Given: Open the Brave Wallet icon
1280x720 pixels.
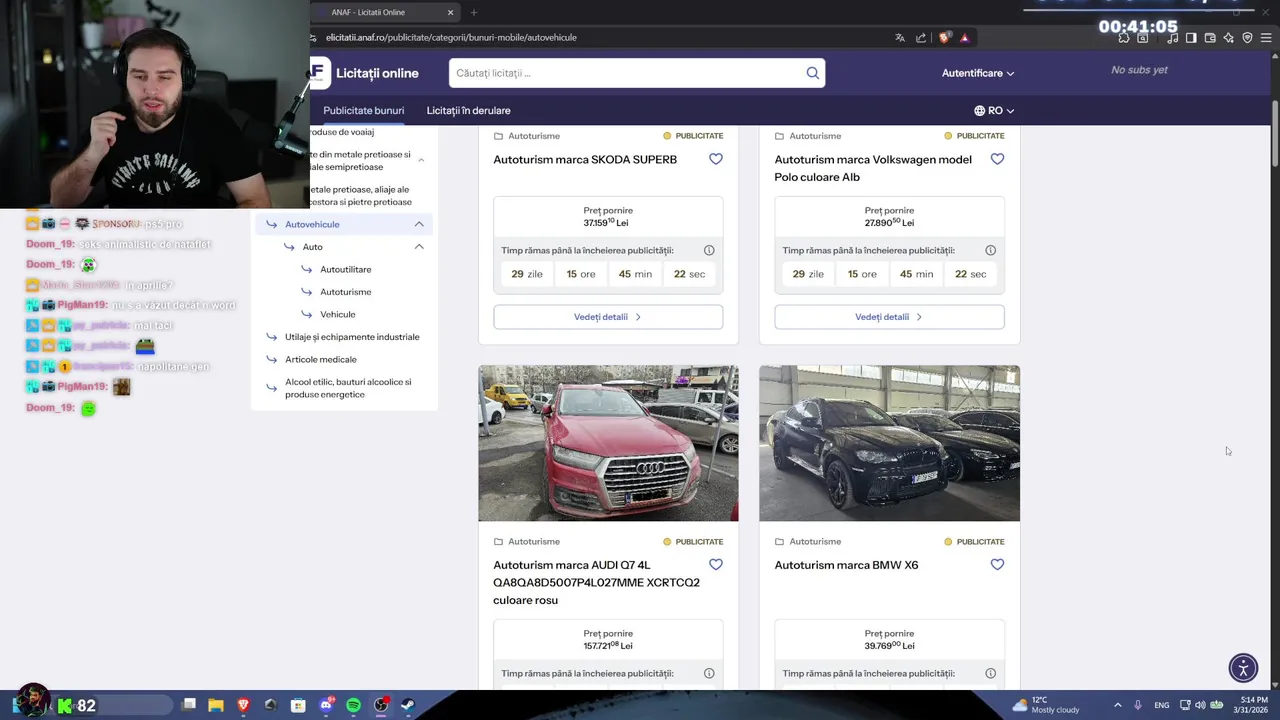Looking at the screenshot, I should (1210, 38).
